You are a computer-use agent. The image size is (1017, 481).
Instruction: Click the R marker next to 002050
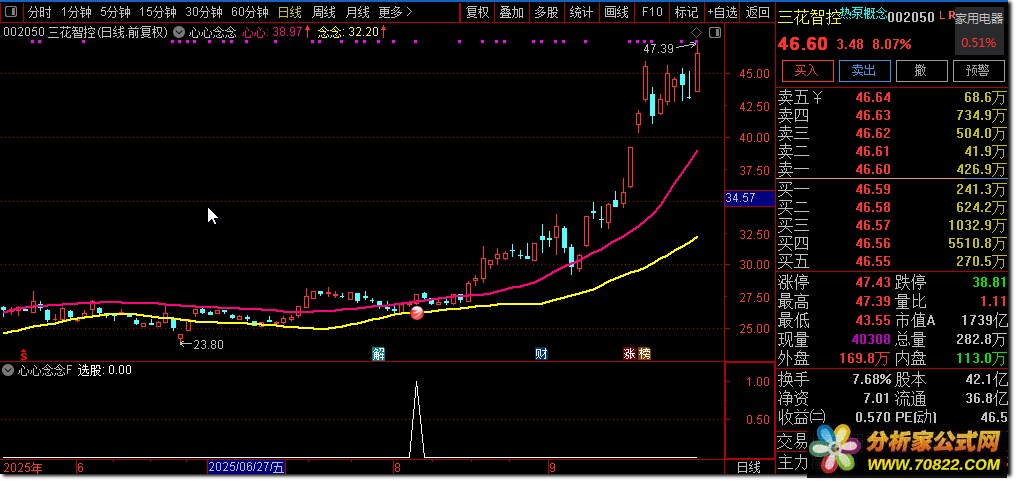pyautogui.click(x=951, y=14)
